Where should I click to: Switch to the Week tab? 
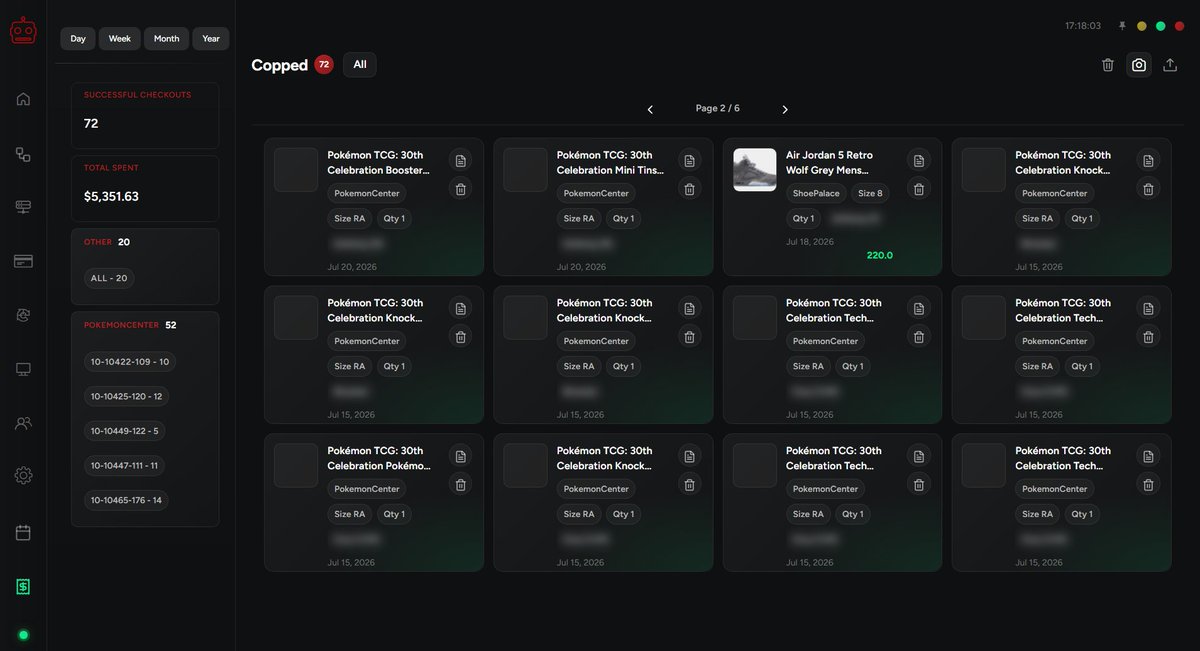click(120, 39)
